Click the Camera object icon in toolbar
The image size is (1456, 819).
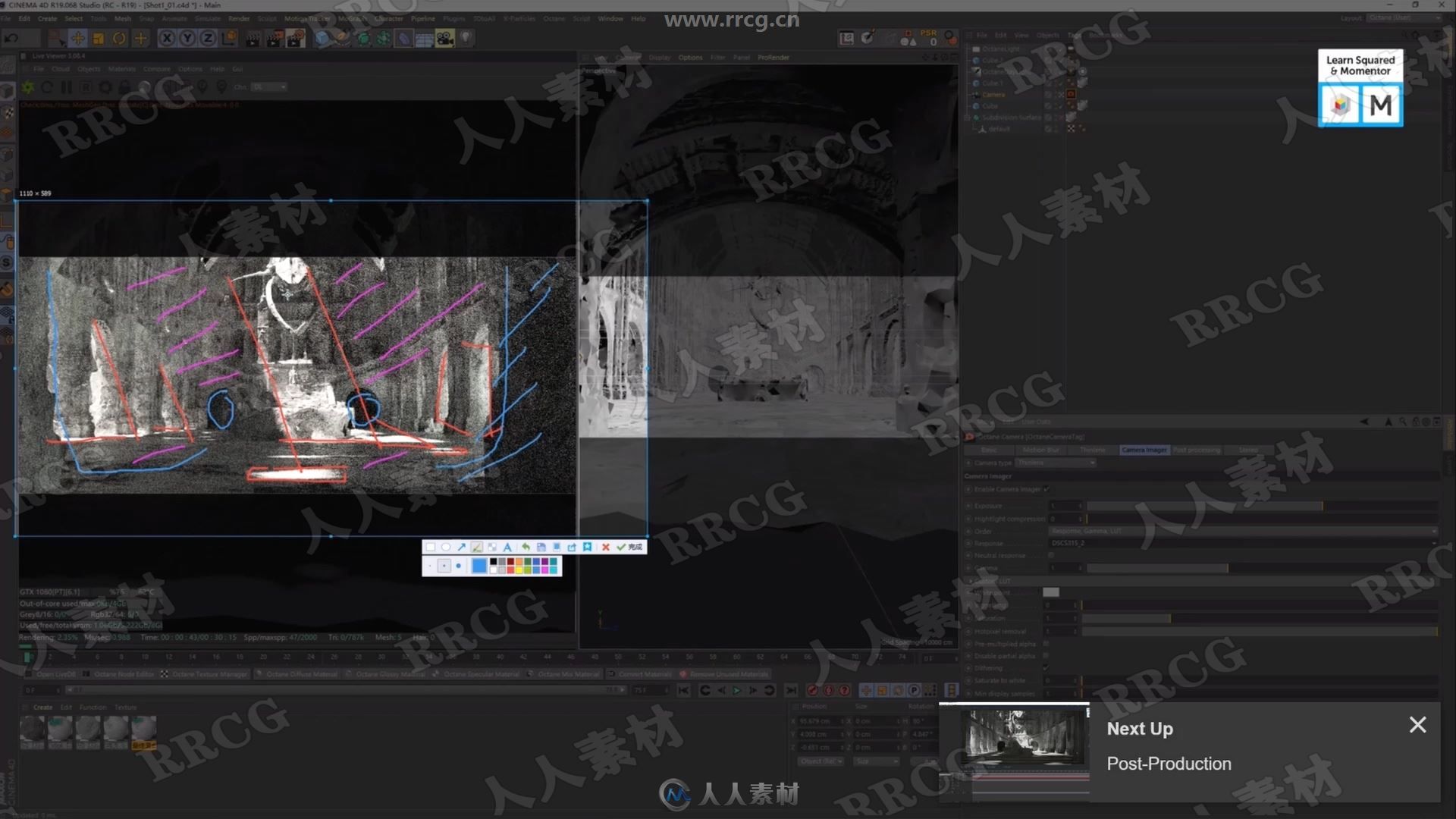point(445,38)
